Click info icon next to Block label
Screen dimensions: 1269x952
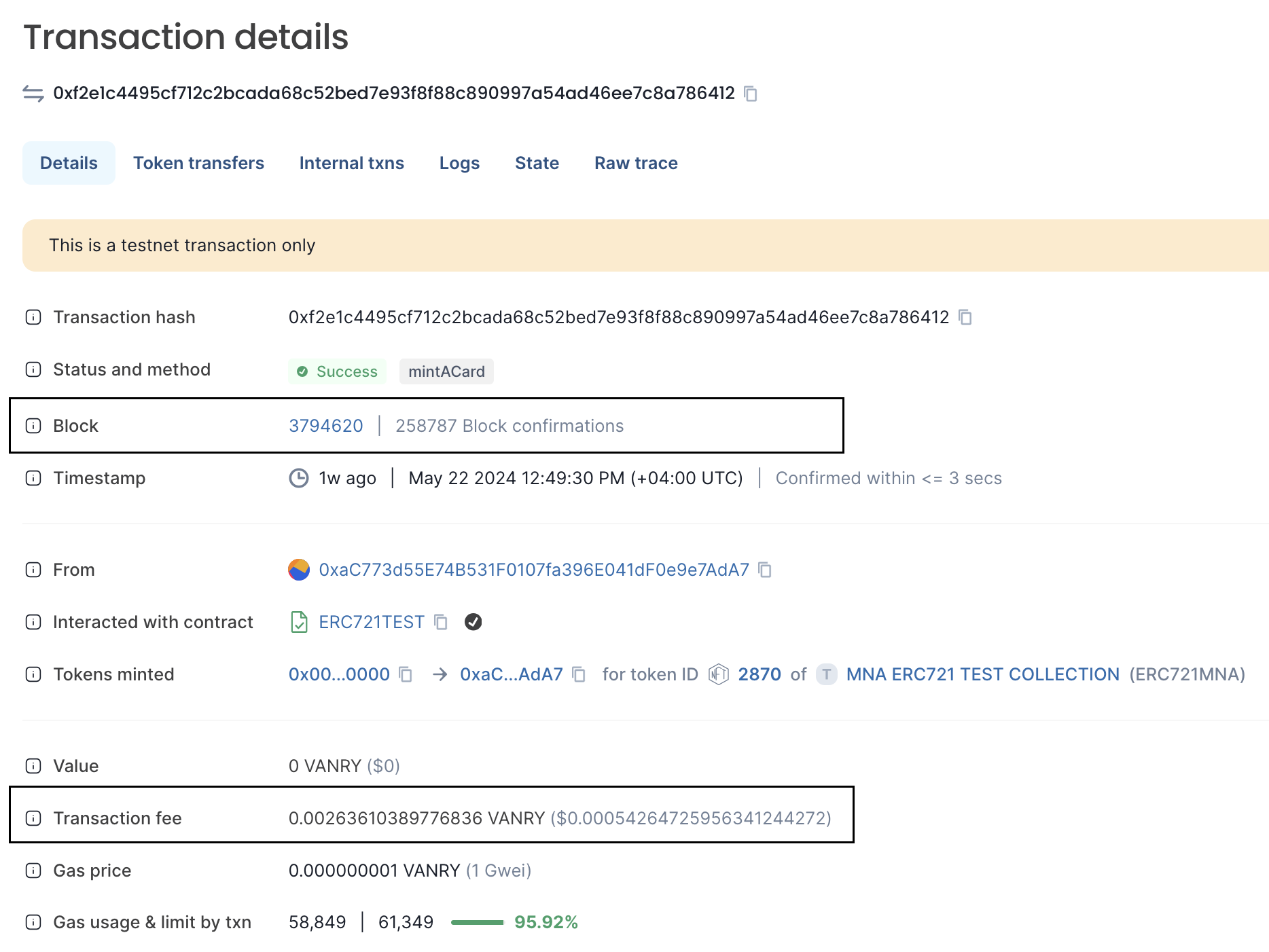(33, 426)
